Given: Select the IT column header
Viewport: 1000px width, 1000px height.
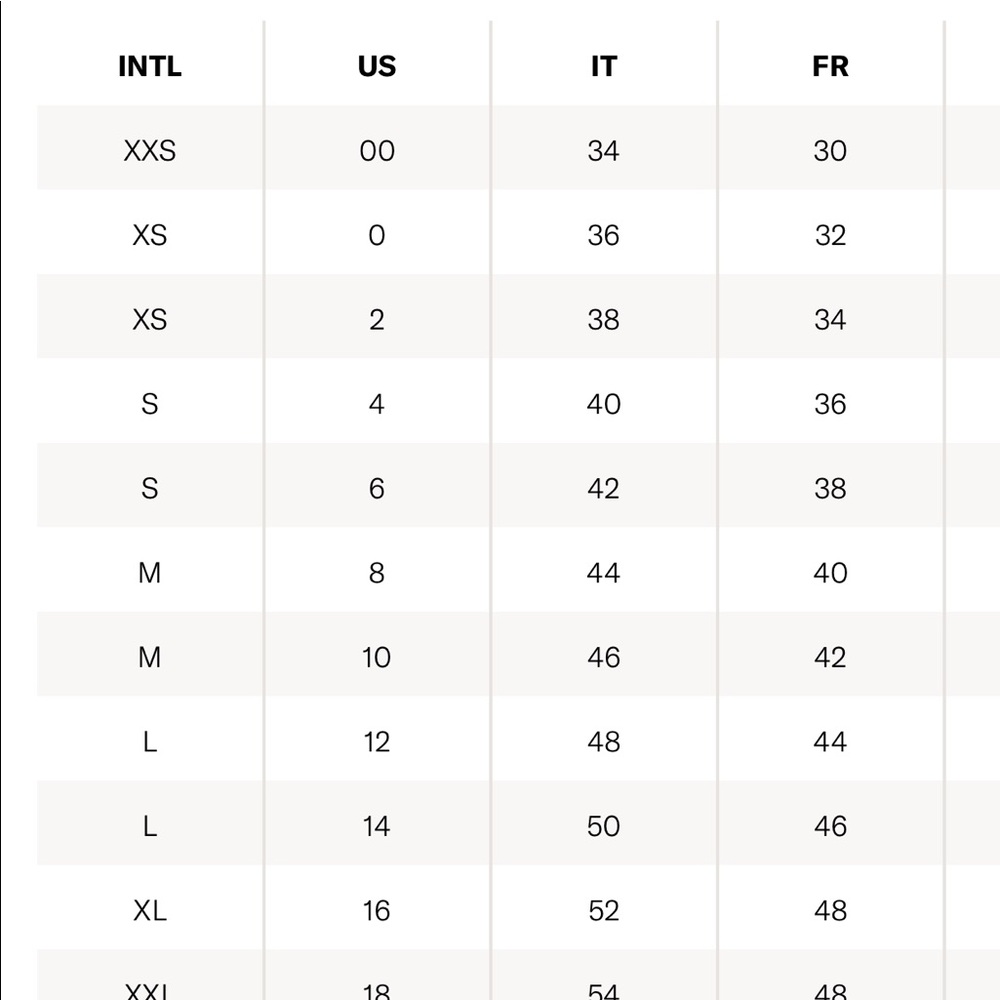Looking at the screenshot, I should point(603,66).
